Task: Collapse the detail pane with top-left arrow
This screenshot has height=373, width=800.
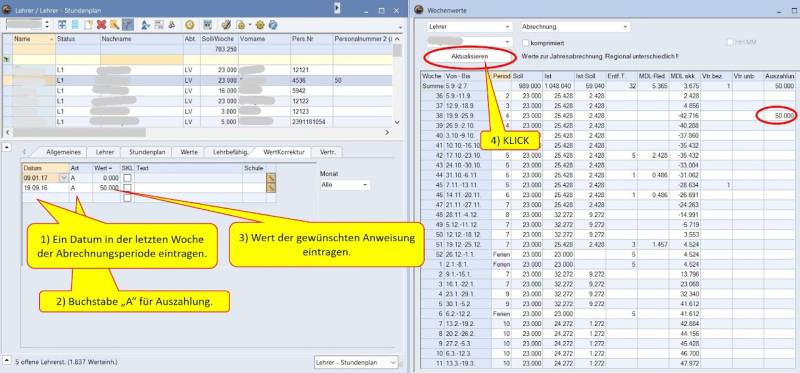Action: click(7, 147)
